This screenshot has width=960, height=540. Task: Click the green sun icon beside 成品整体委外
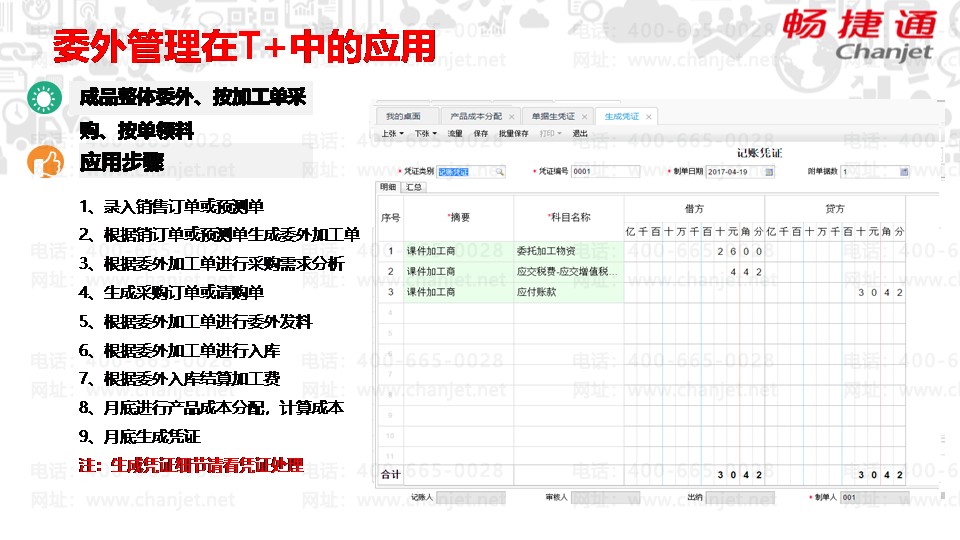[x=45, y=98]
